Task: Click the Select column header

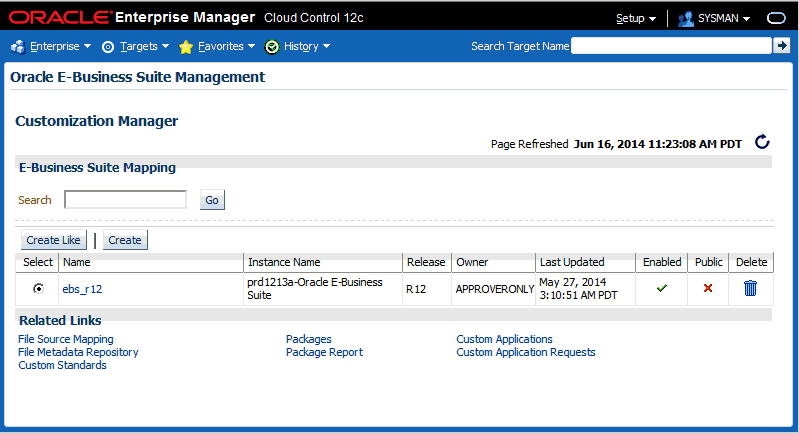Action: (x=37, y=262)
